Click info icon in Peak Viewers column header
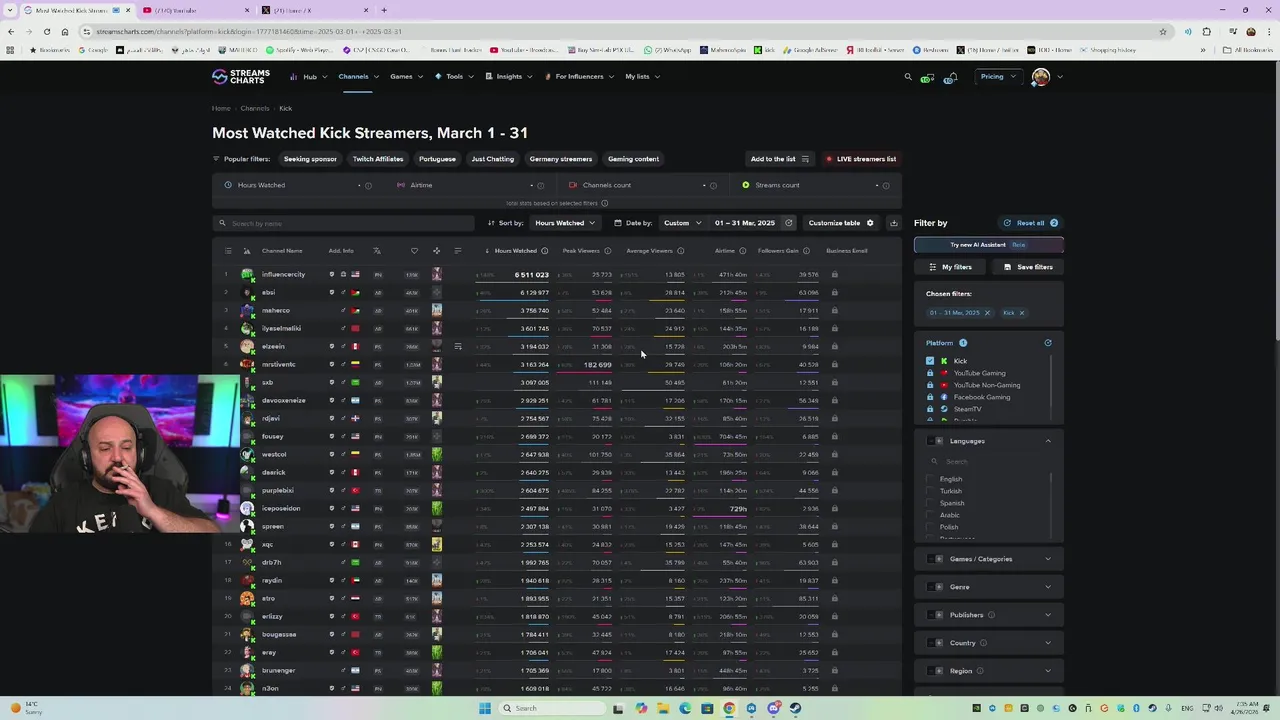This screenshot has width=1280, height=720. tap(607, 251)
